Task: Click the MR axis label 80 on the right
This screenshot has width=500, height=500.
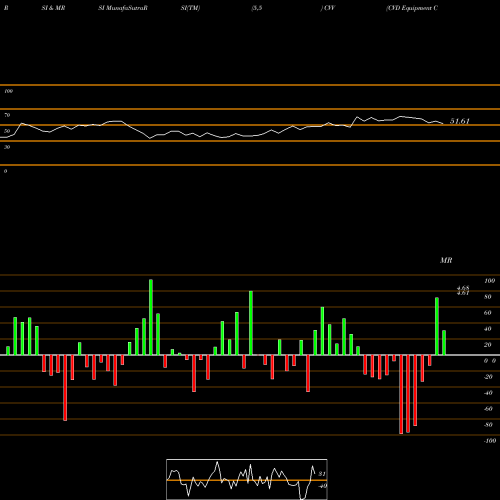Action: coord(488,297)
